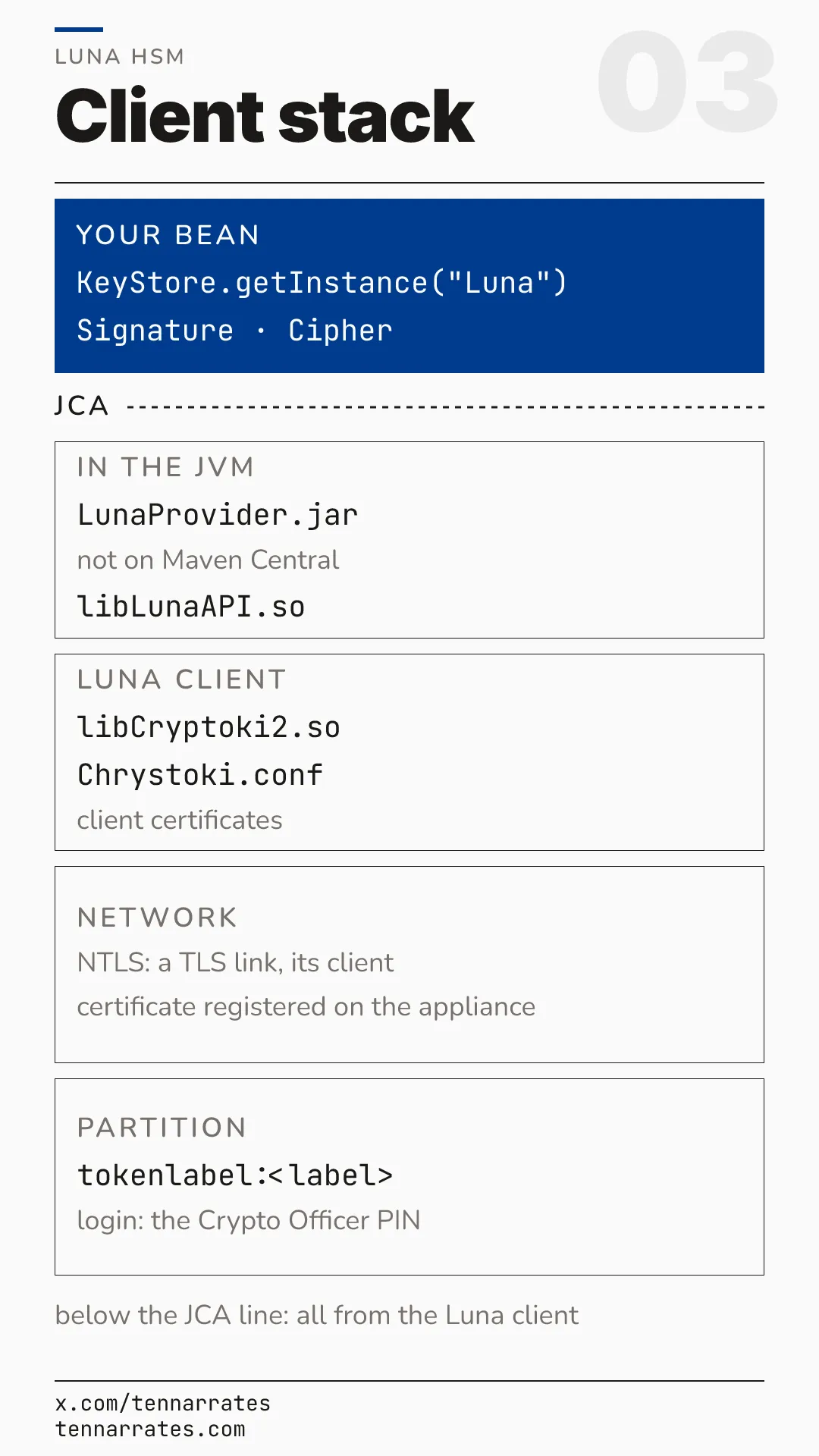
Task: Click the 'YOUR BEAN' heading
Action: coord(168,235)
